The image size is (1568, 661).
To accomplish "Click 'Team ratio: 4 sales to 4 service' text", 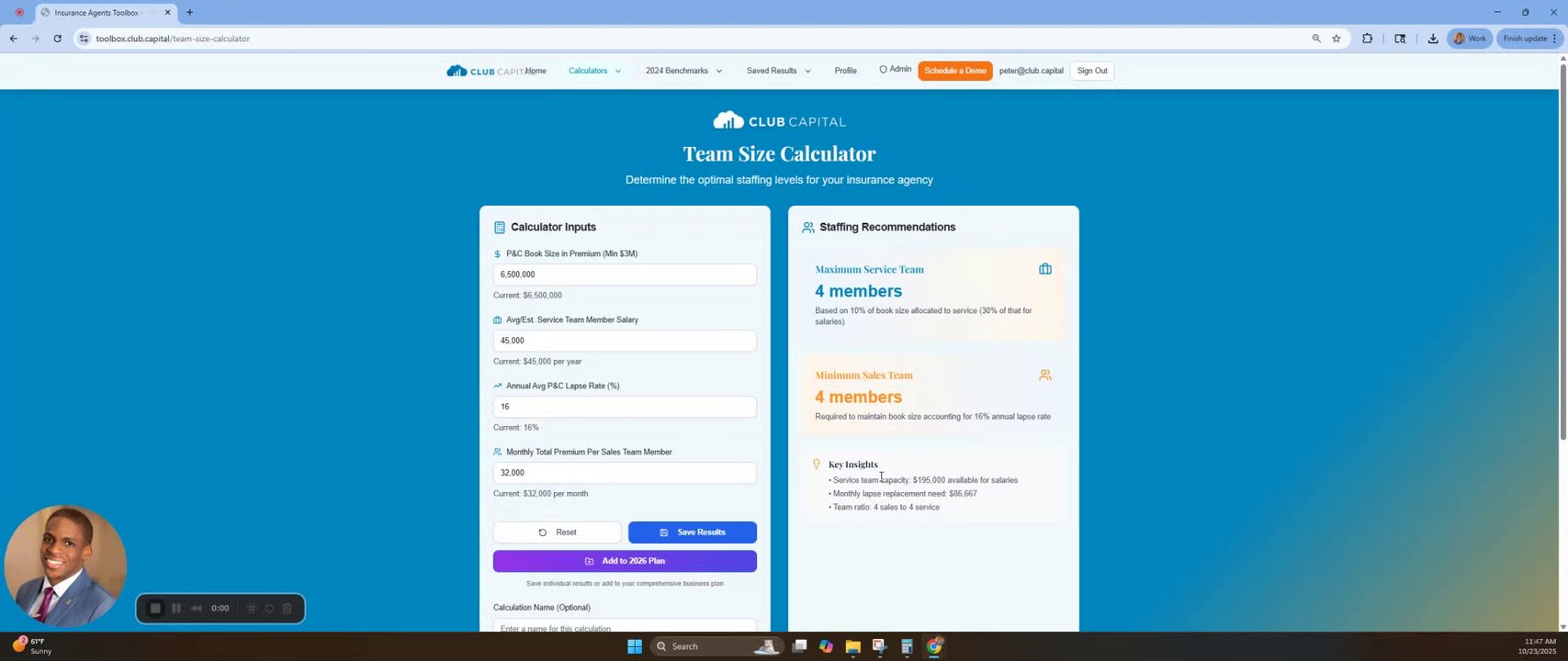I will click(886, 508).
